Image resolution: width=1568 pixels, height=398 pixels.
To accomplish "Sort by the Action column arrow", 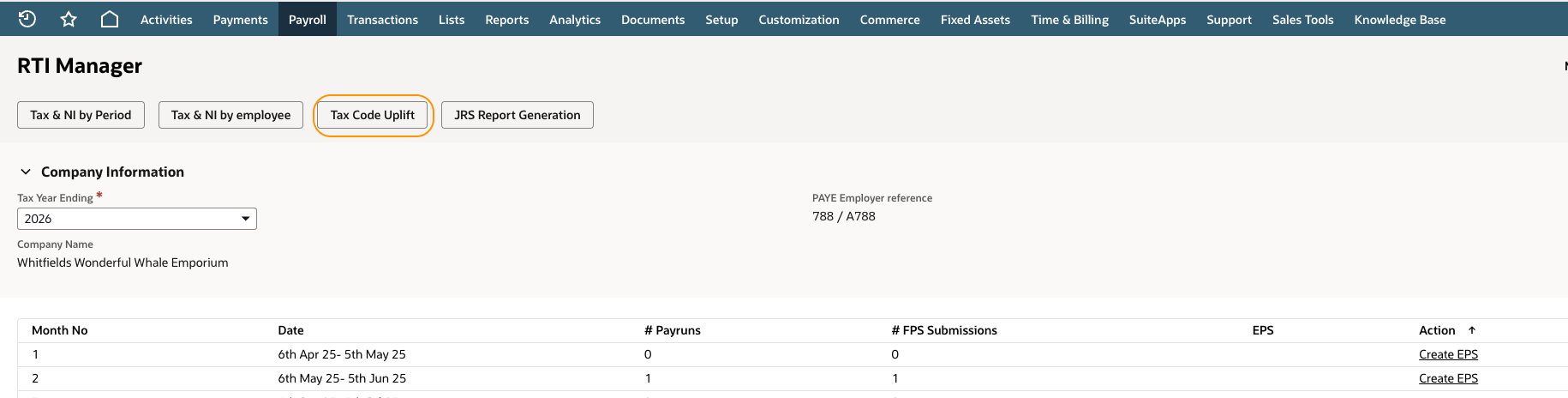I will click(x=1472, y=330).
